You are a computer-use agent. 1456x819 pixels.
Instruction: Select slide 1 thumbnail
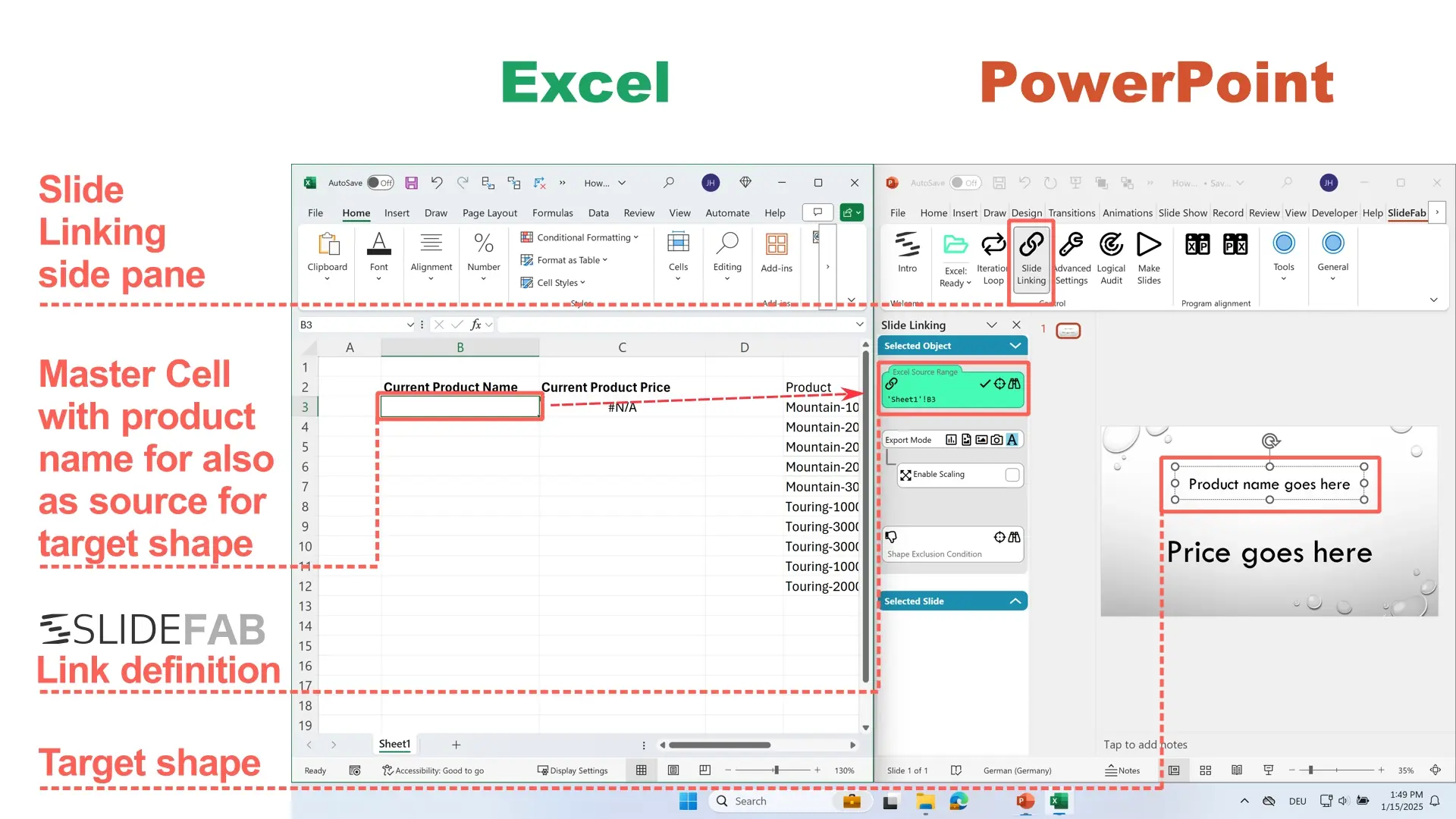(x=1068, y=331)
